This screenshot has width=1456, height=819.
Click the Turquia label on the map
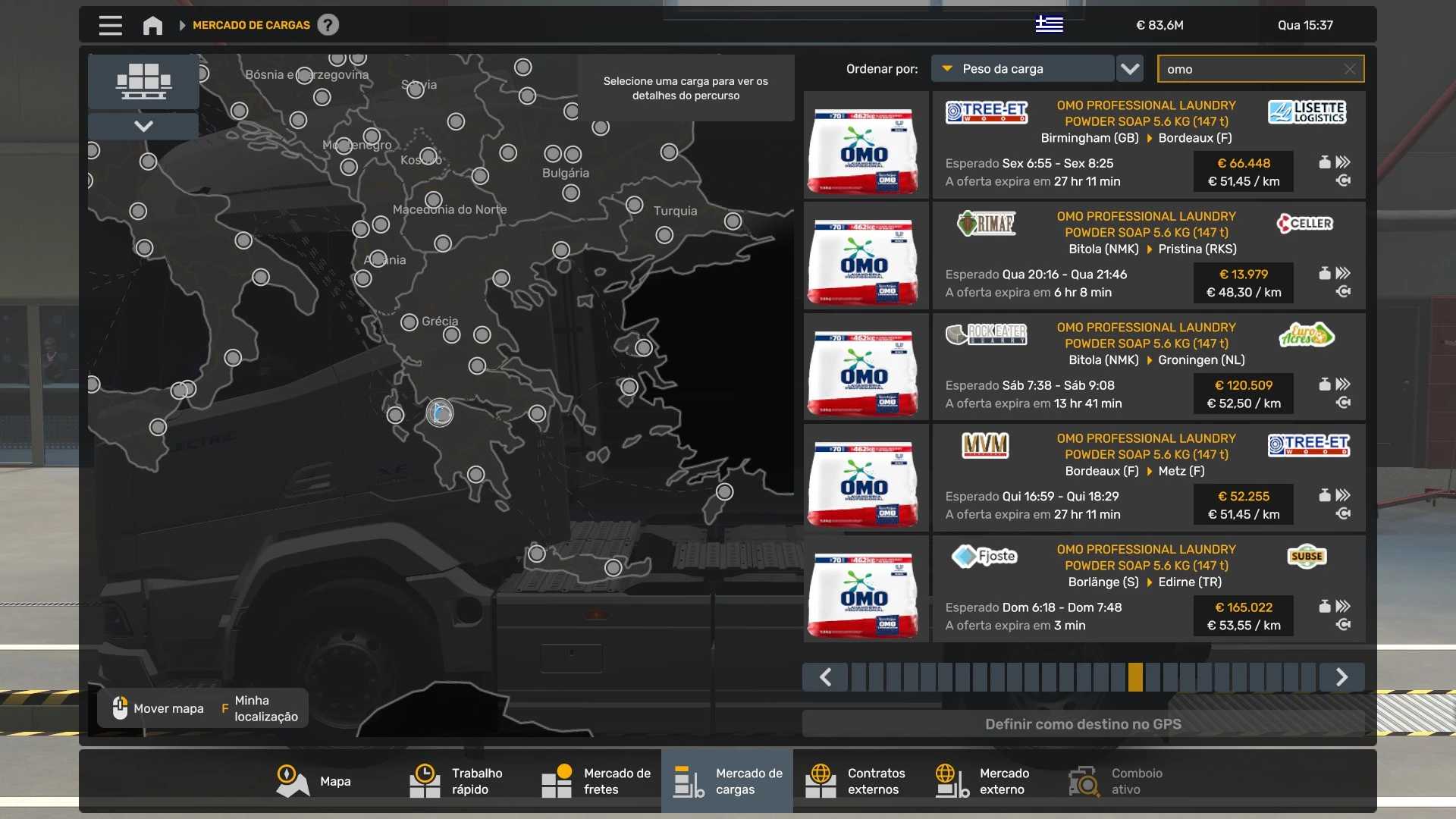coord(675,211)
